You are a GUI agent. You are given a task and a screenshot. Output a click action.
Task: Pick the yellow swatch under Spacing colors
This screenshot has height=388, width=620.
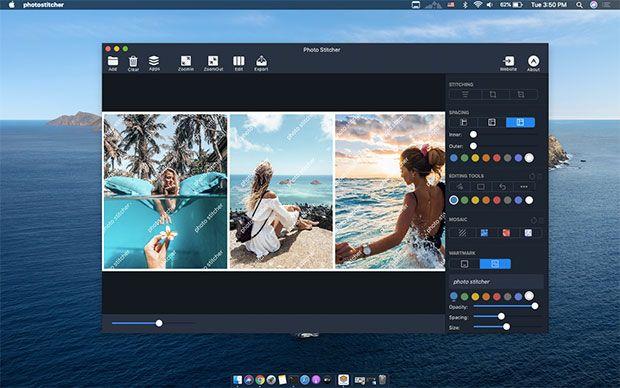coord(475,158)
